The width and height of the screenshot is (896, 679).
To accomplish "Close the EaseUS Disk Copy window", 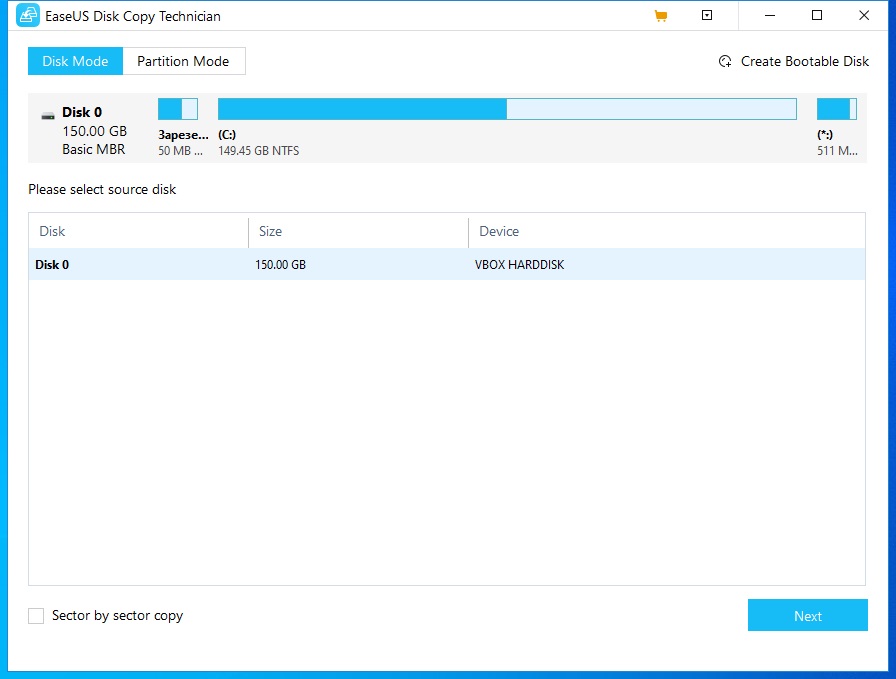I will coord(864,15).
